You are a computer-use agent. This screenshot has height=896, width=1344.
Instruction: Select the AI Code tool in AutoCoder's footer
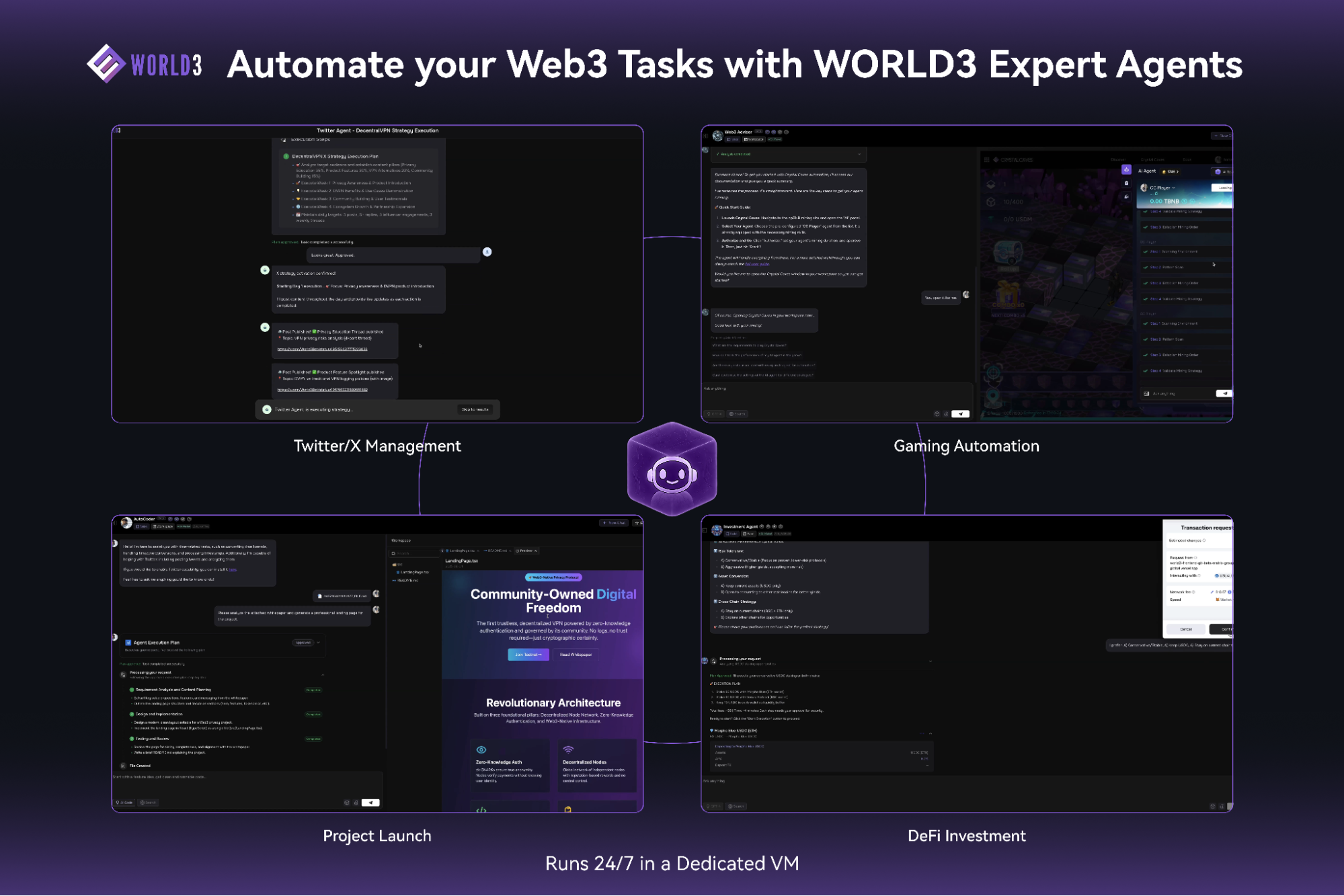[126, 802]
